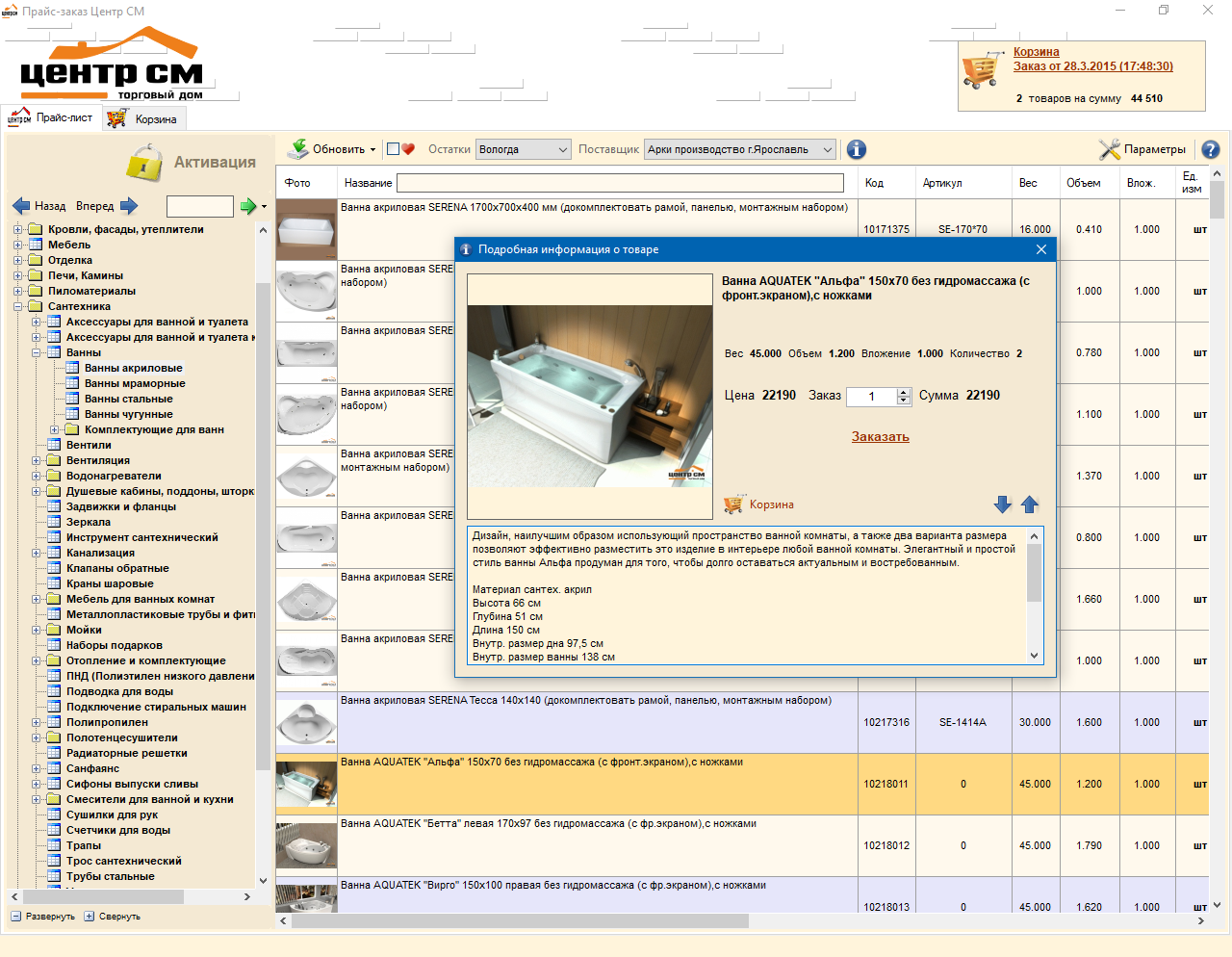Click the Свернуть collapse-all button
Screen dimensions: 1232x957
(x=112, y=917)
